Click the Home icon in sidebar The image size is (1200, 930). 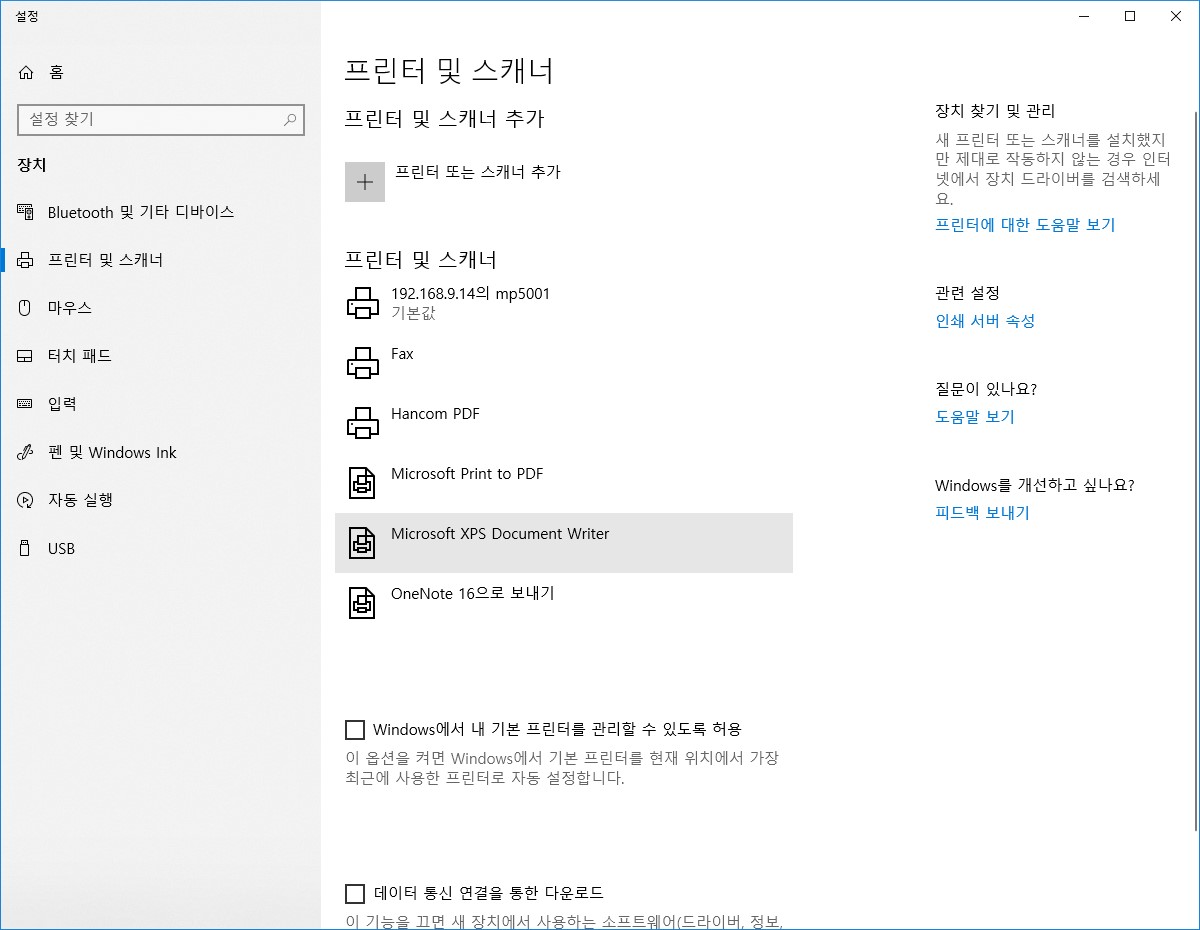point(26,72)
